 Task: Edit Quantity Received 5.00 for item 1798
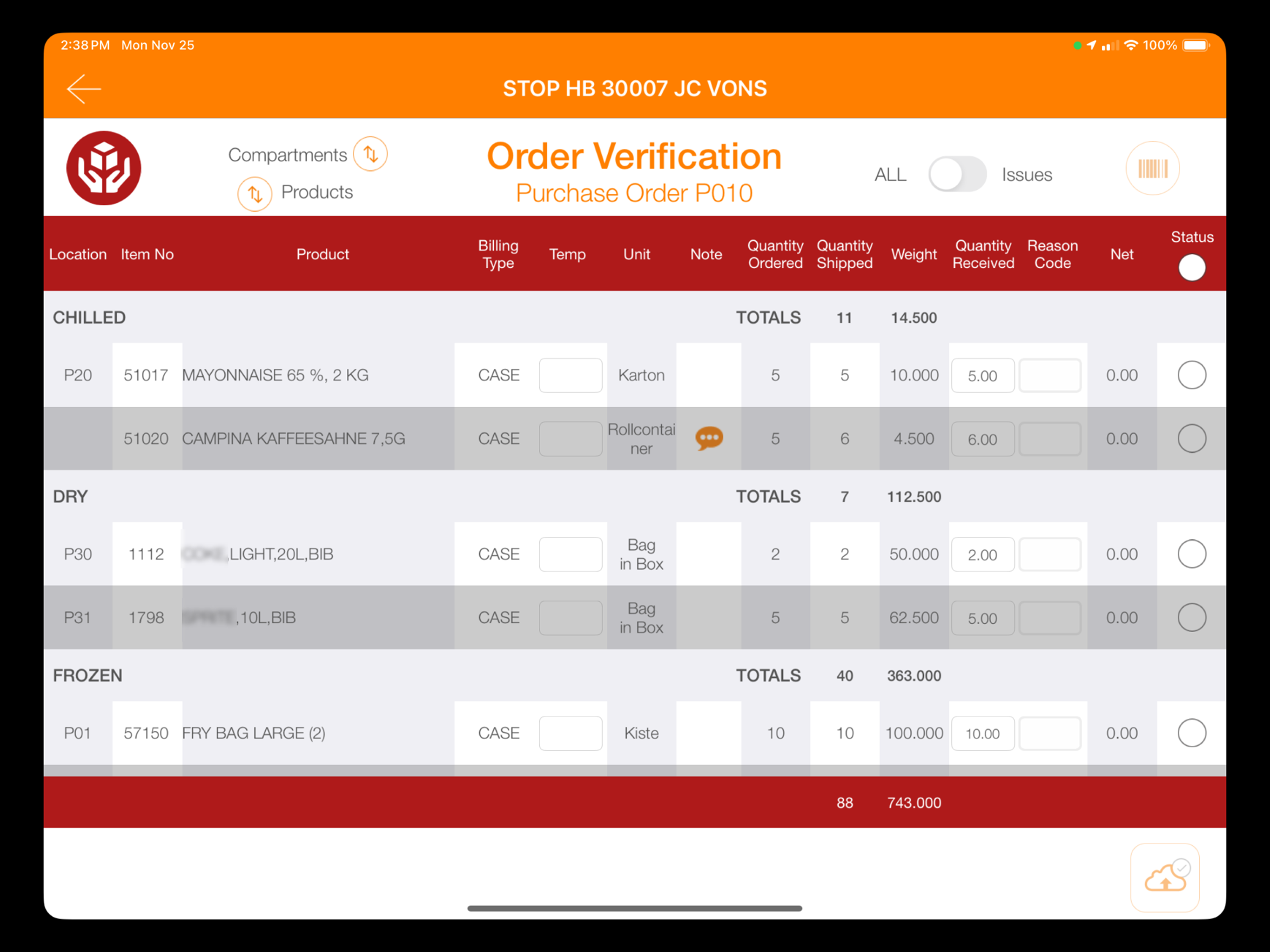[x=983, y=618]
